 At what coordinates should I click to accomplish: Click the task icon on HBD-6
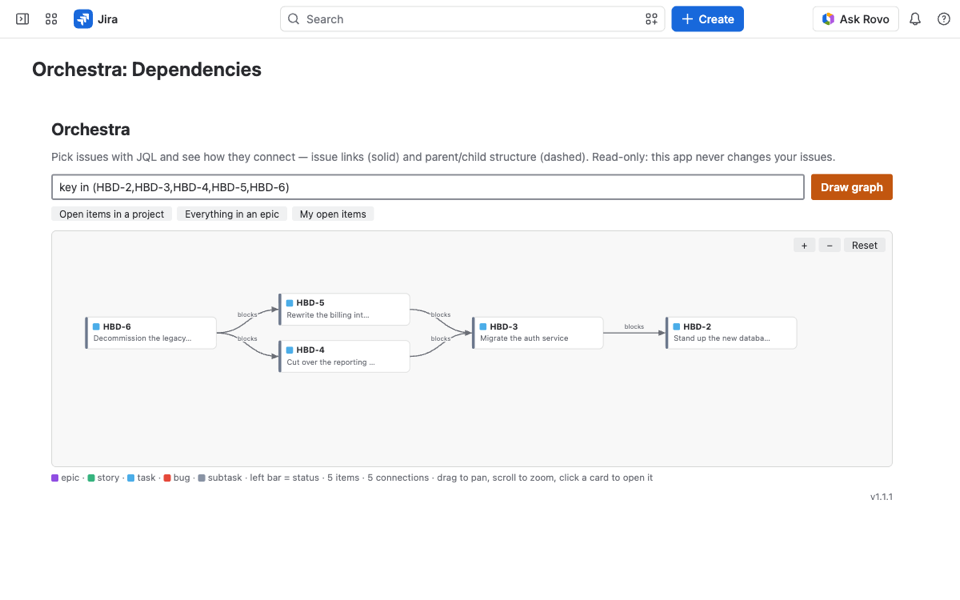pos(96,327)
